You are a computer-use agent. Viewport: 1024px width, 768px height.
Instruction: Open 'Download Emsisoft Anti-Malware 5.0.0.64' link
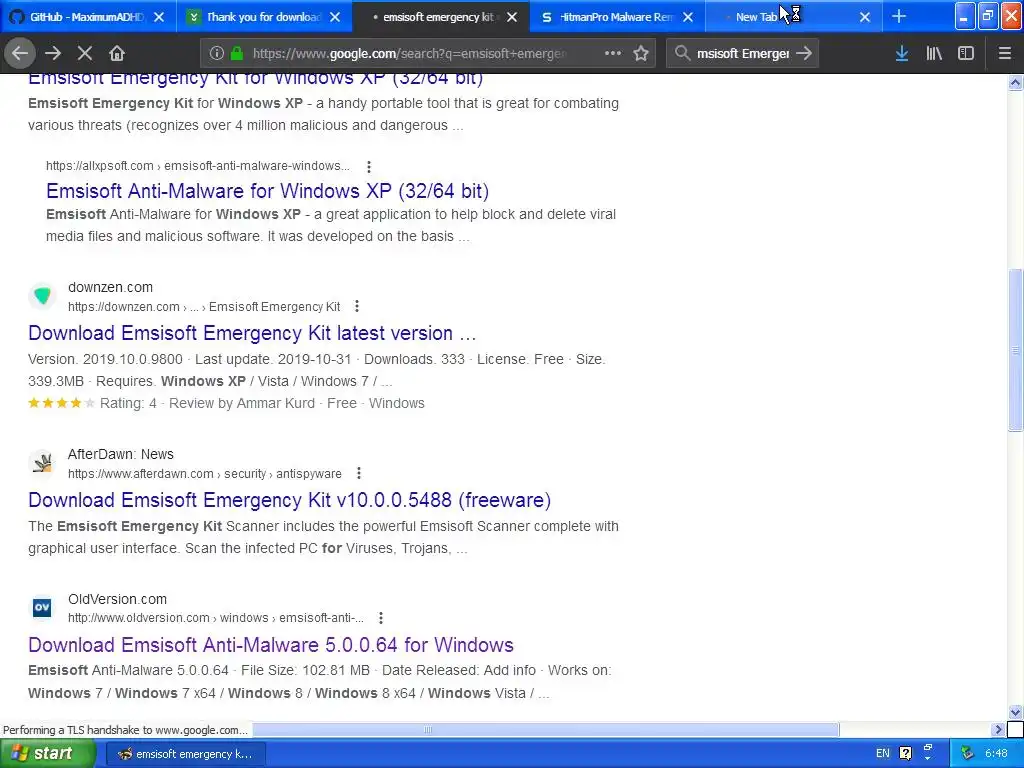coord(271,645)
